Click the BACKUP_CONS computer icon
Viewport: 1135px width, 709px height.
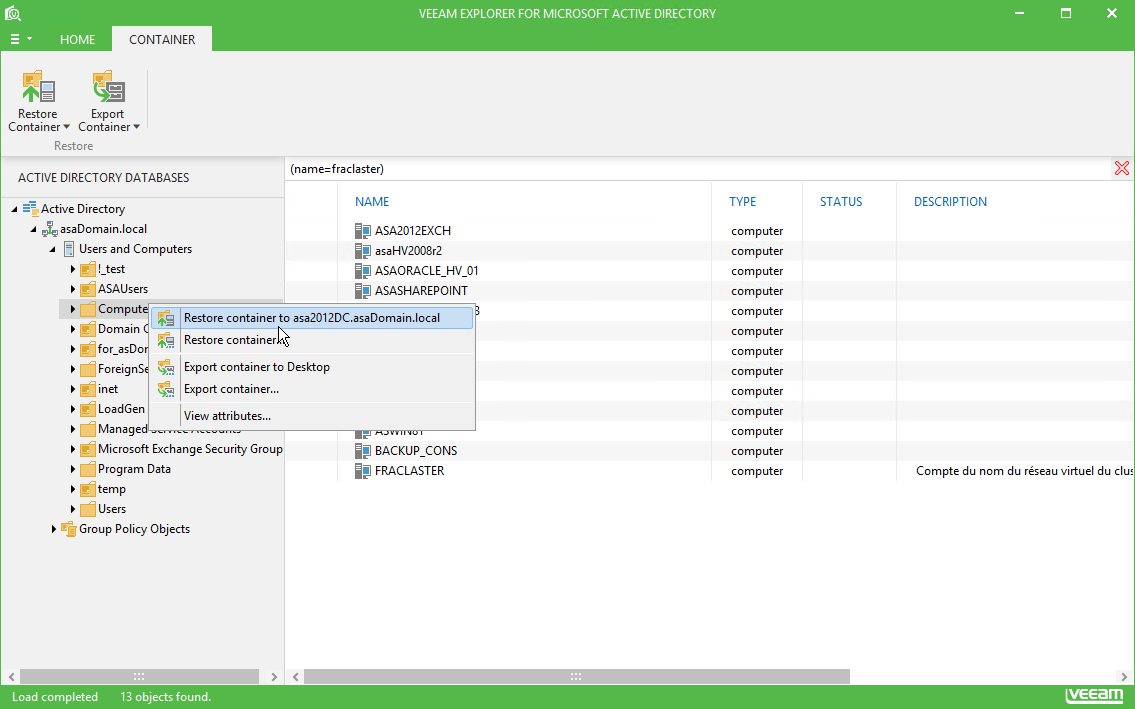(363, 450)
